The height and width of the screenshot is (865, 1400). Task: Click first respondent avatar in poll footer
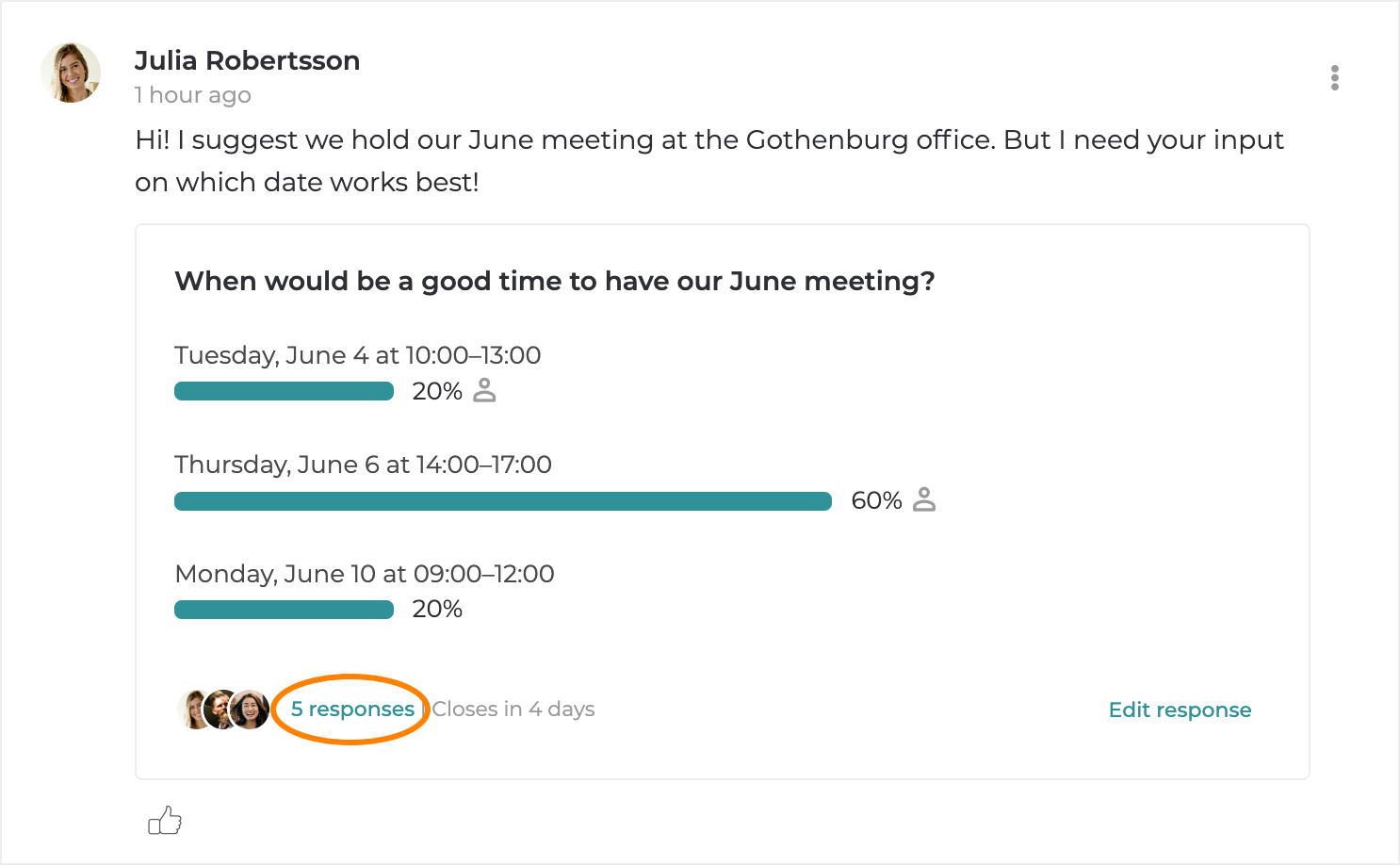(x=192, y=710)
